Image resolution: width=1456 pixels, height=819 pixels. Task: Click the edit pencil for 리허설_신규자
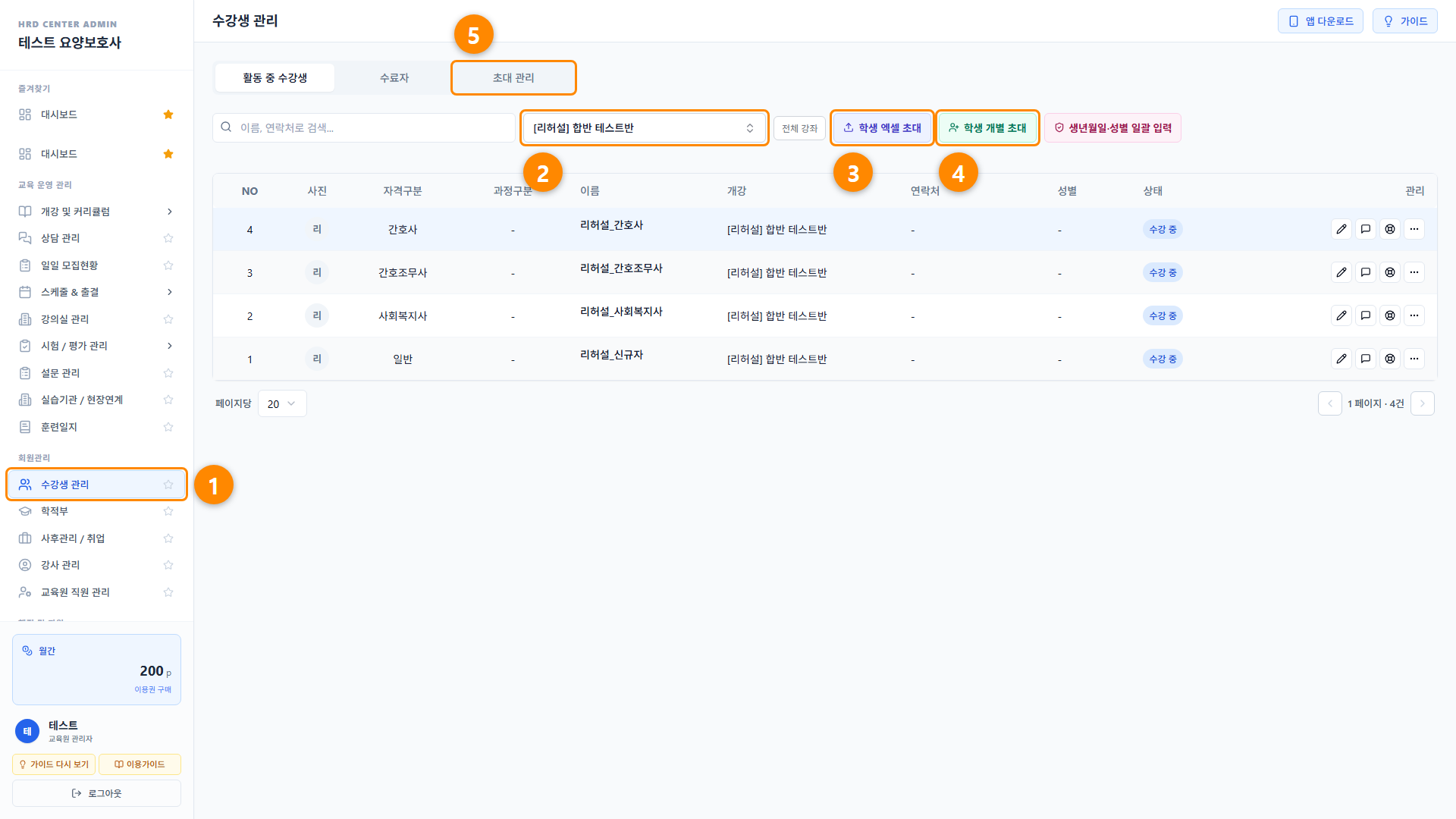point(1341,359)
